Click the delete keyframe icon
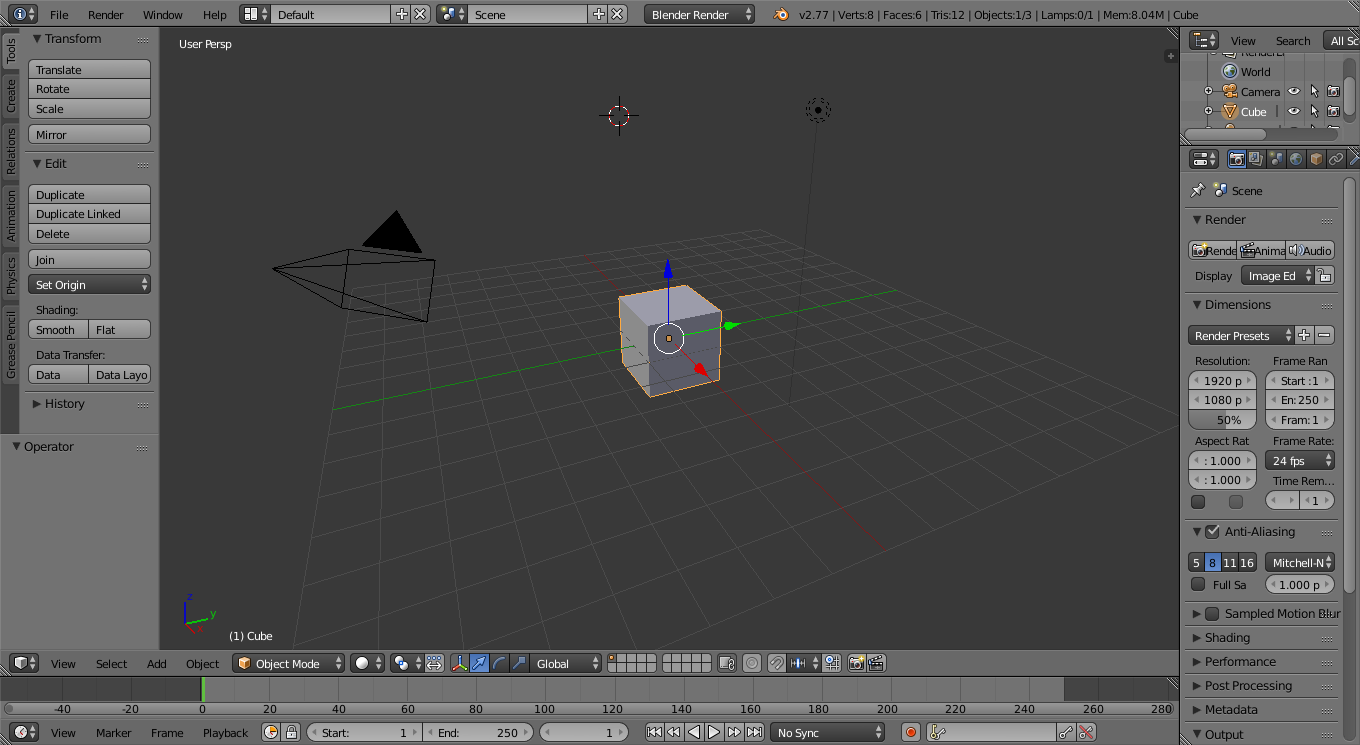The image size is (1360, 745). point(1087,732)
